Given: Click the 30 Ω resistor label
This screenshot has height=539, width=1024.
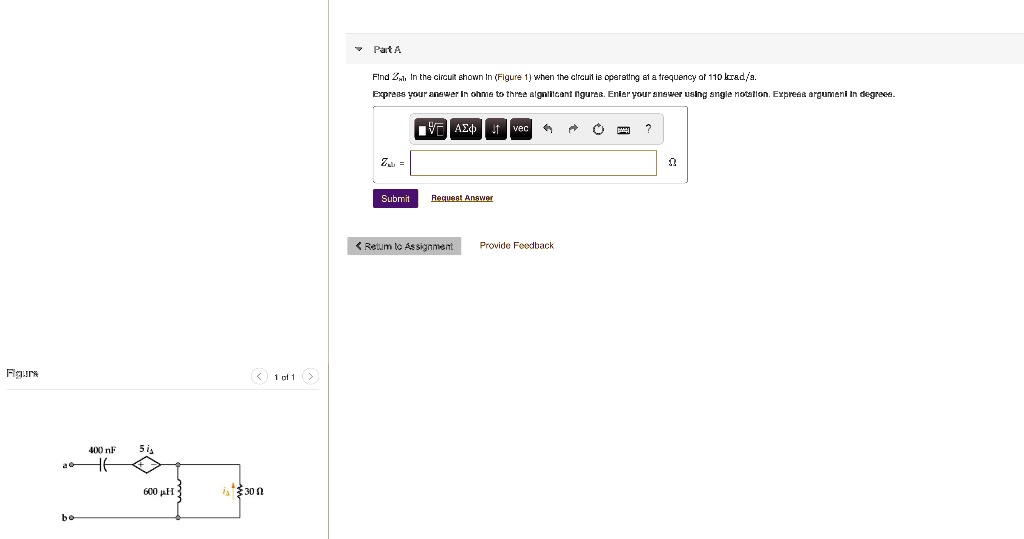Looking at the screenshot, I should pyautogui.click(x=254, y=491).
